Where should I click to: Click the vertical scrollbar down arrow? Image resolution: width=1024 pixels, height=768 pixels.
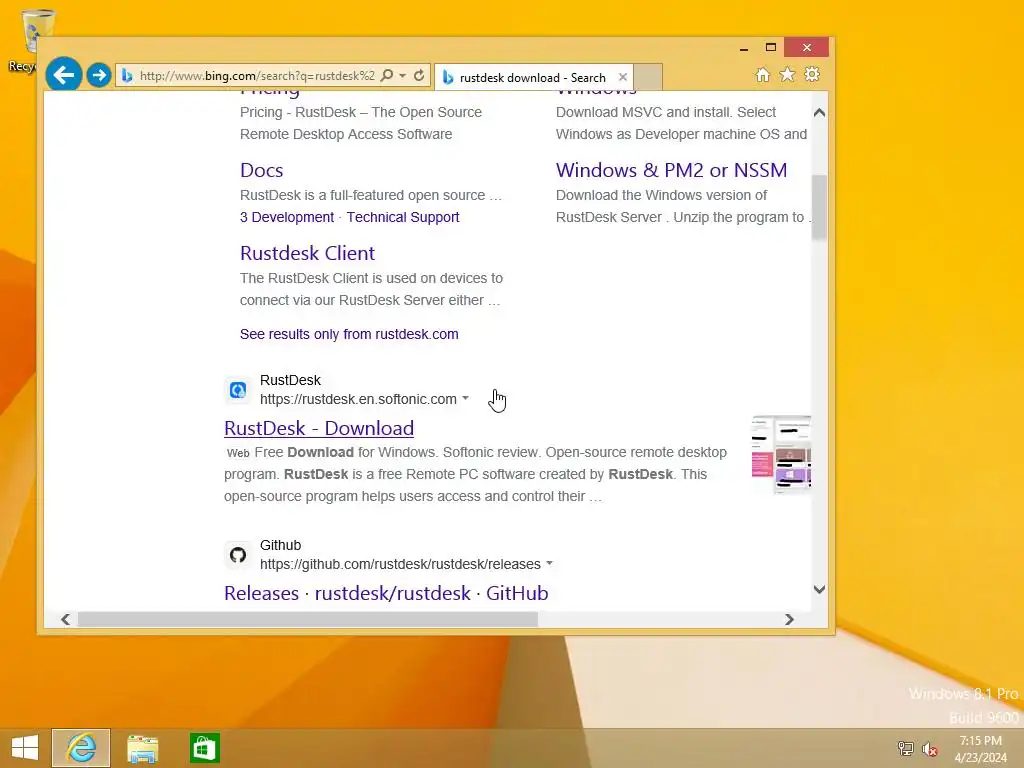(819, 589)
